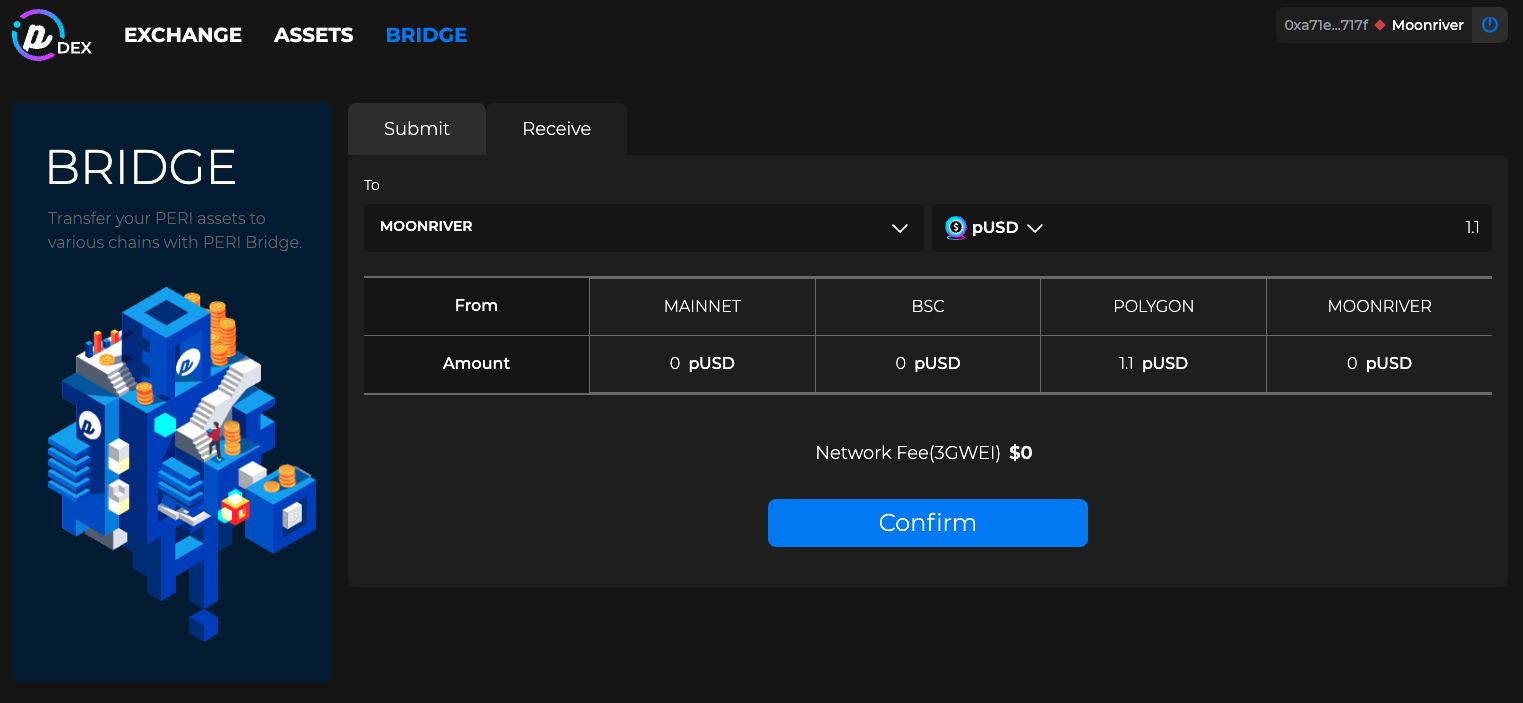
Task: Click the Moonriver network label
Action: point(1428,25)
